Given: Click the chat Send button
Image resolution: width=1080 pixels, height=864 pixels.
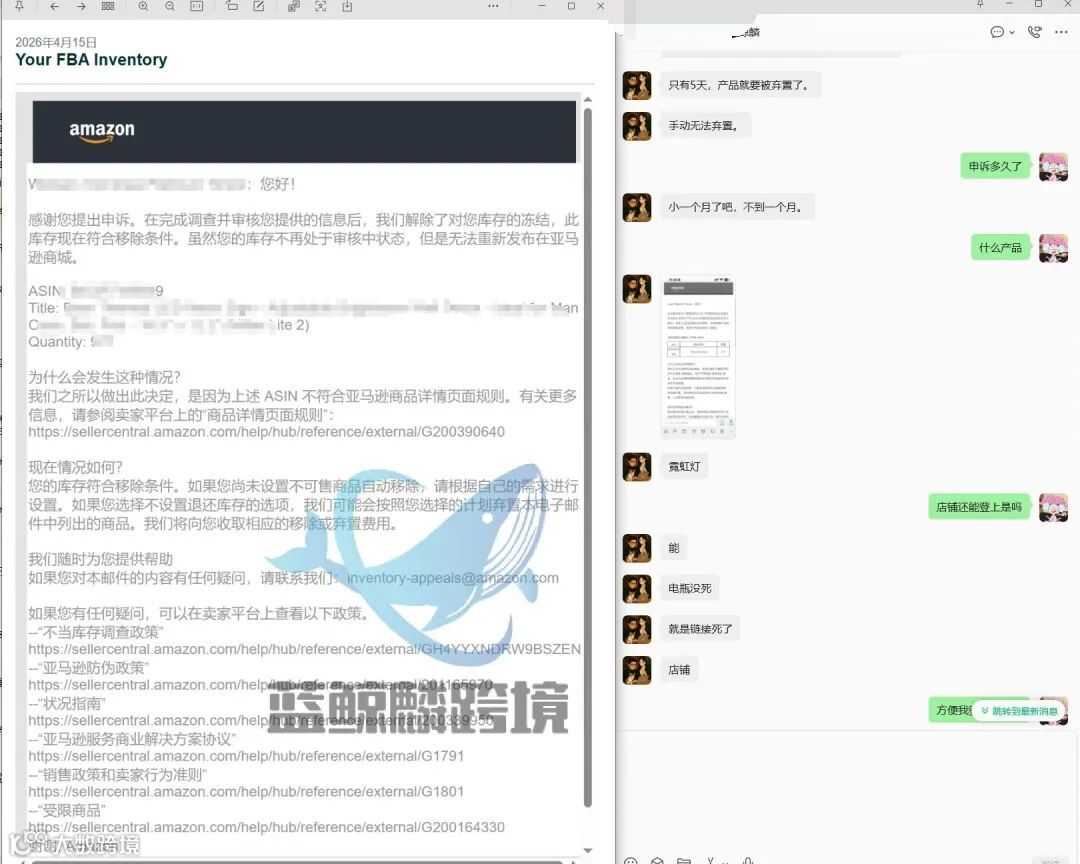Looking at the screenshot, I should pos(1052,861).
